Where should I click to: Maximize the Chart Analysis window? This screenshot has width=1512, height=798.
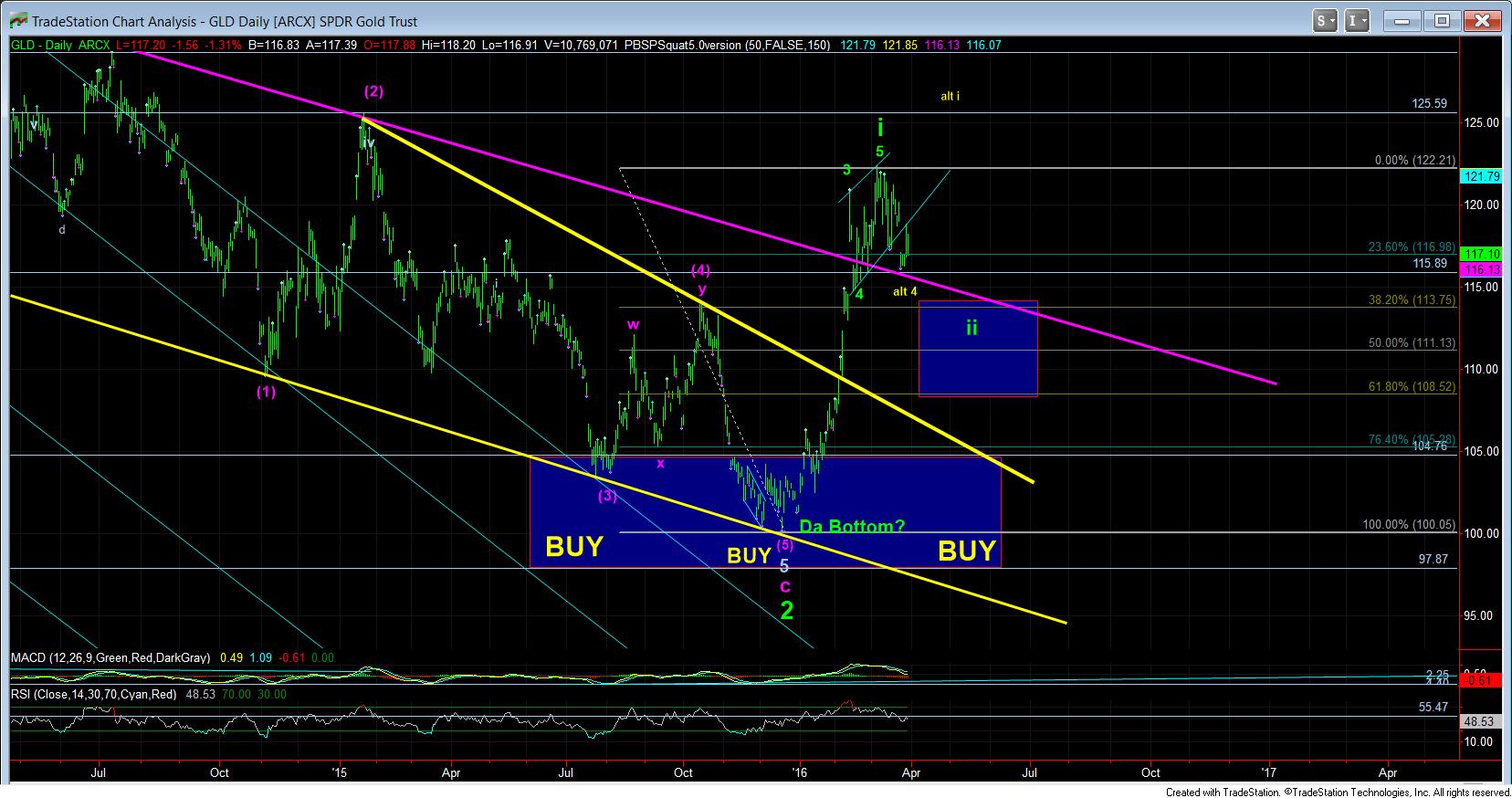coord(1442,20)
